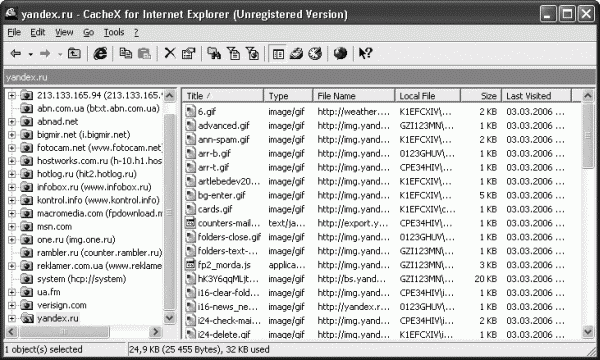Select system (hcp://system) tree item
The width and height of the screenshot is (600, 360).
[82, 279]
